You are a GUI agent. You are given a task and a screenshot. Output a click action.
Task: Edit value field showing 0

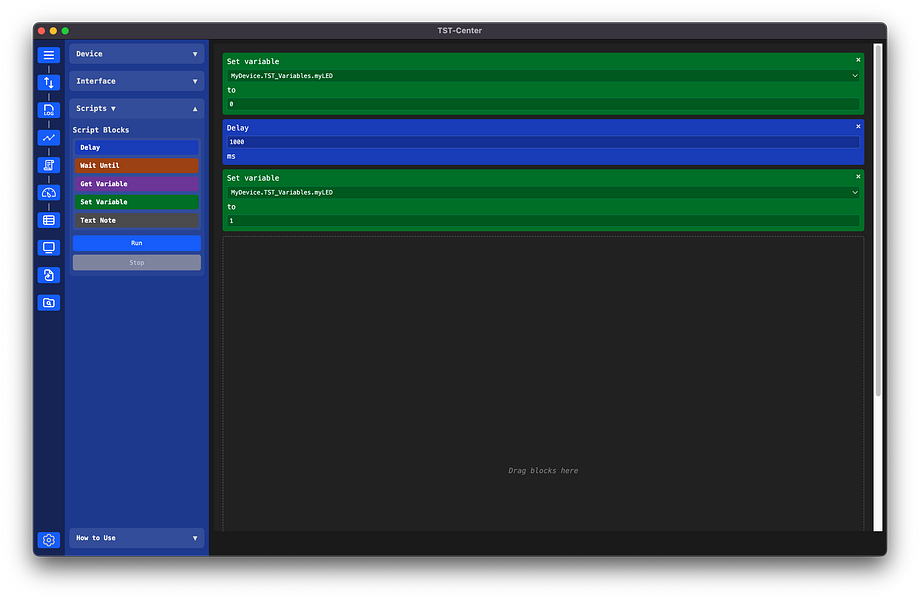[543, 104]
